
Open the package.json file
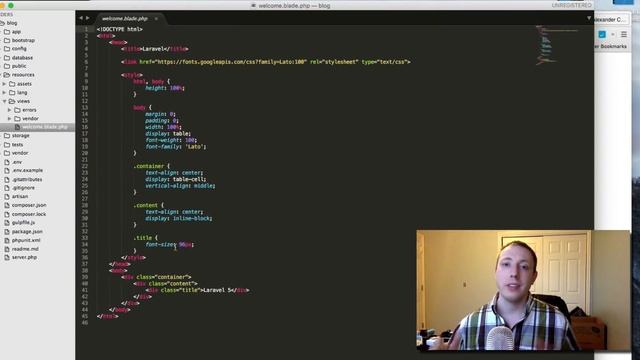(27, 232)
